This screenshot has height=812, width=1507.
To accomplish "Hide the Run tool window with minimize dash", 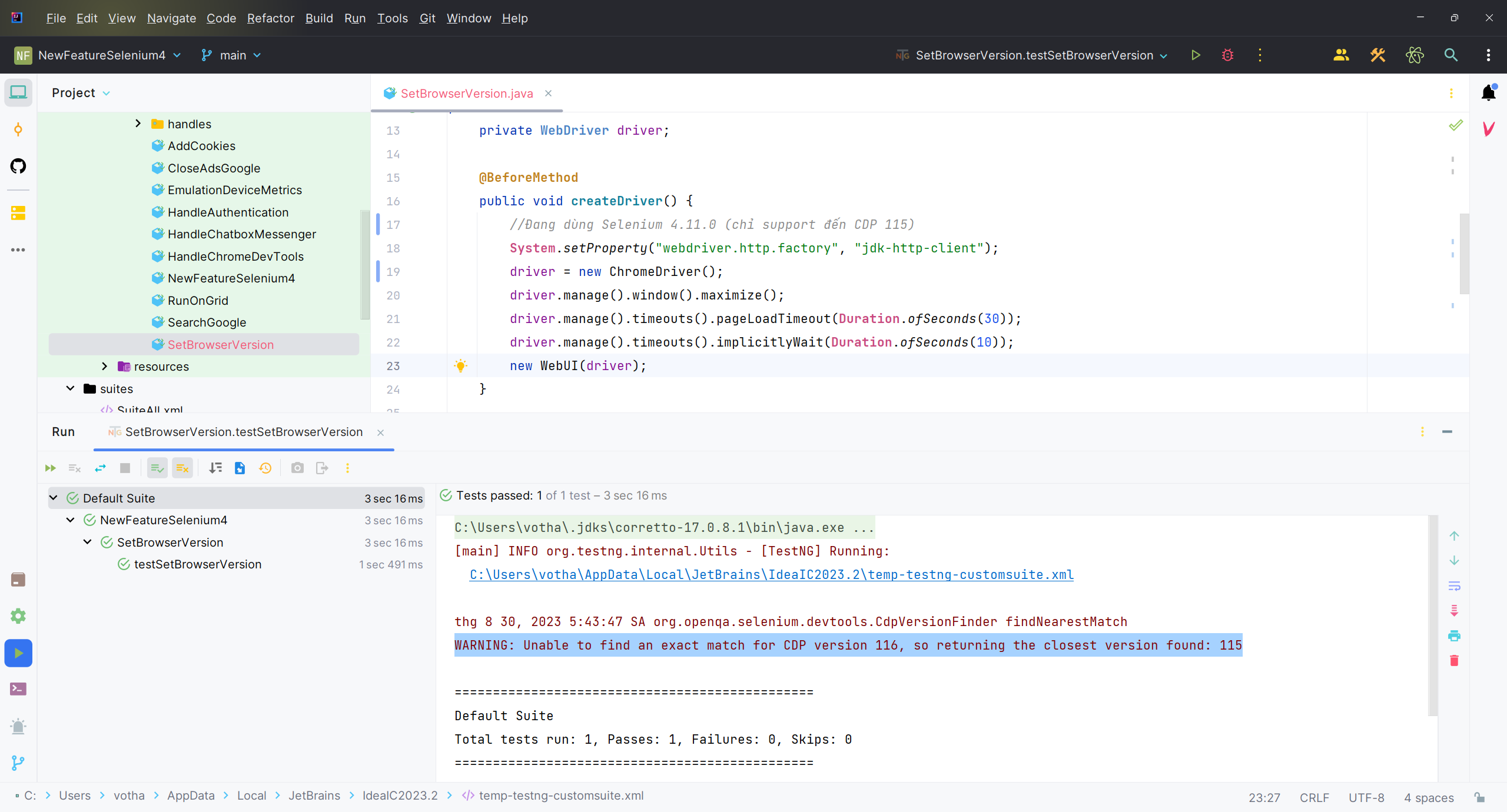I will (x=1448, y=432).
